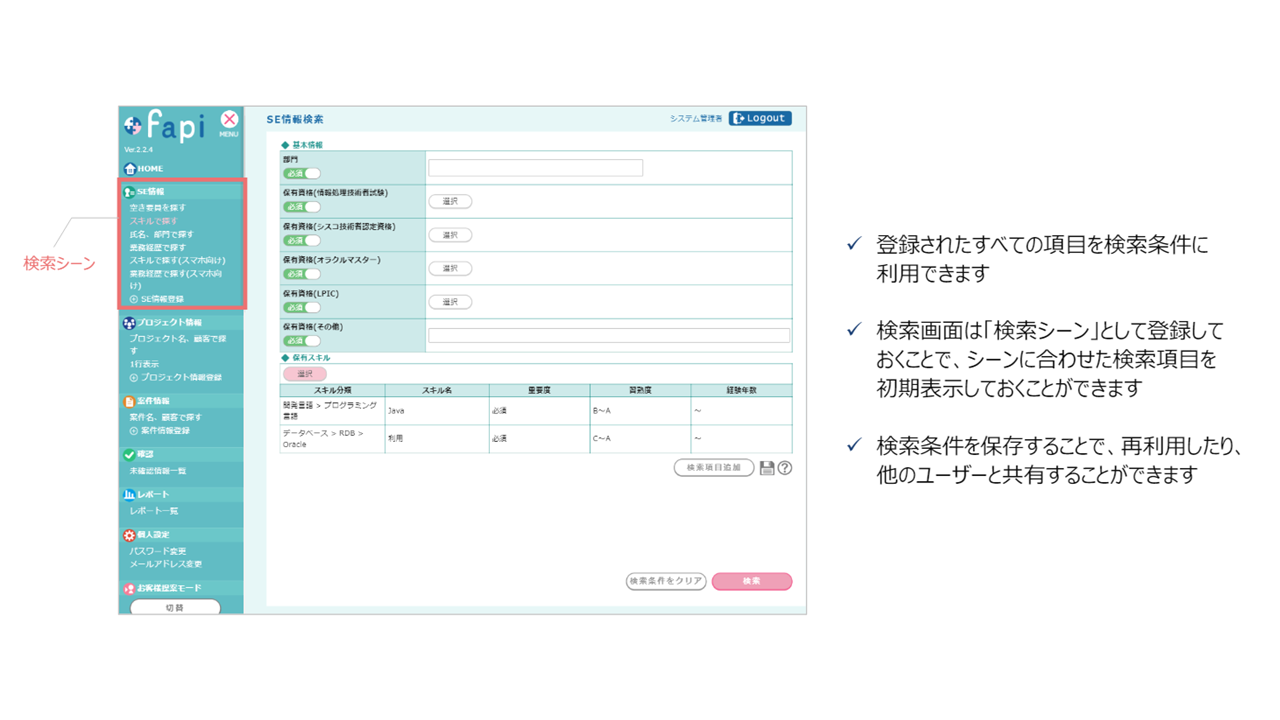Toggle 必須 switch for 保有資格(情報処理技術者試験)
The image size is (1280, 720).
pyautogui.click(x=302, y=207)
